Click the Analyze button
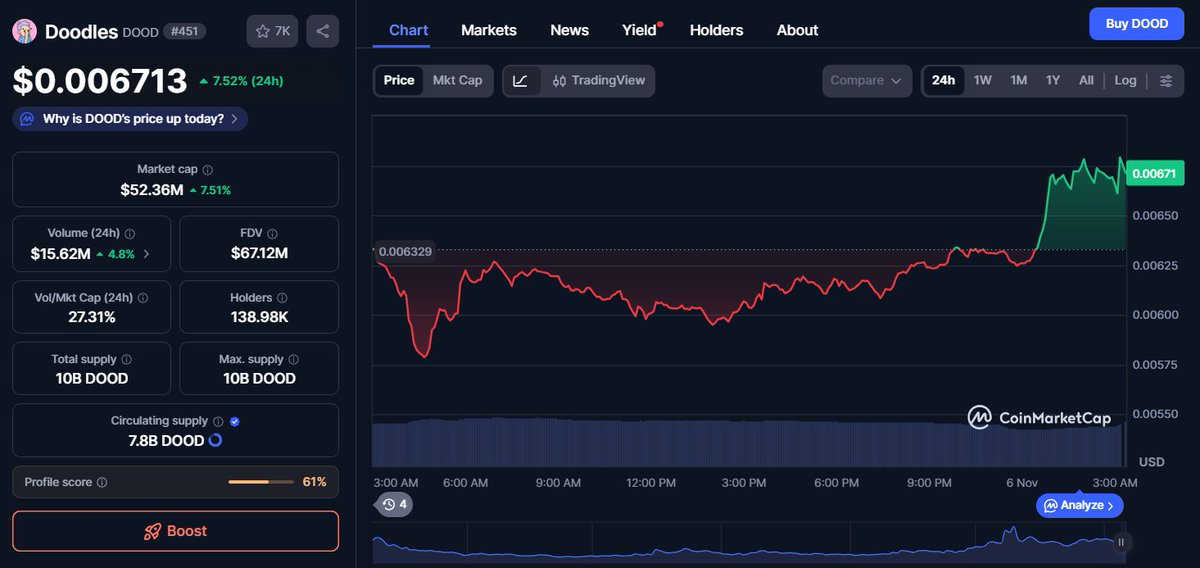The width and height of the screenshot is (1200, 568). [1079, 506]
